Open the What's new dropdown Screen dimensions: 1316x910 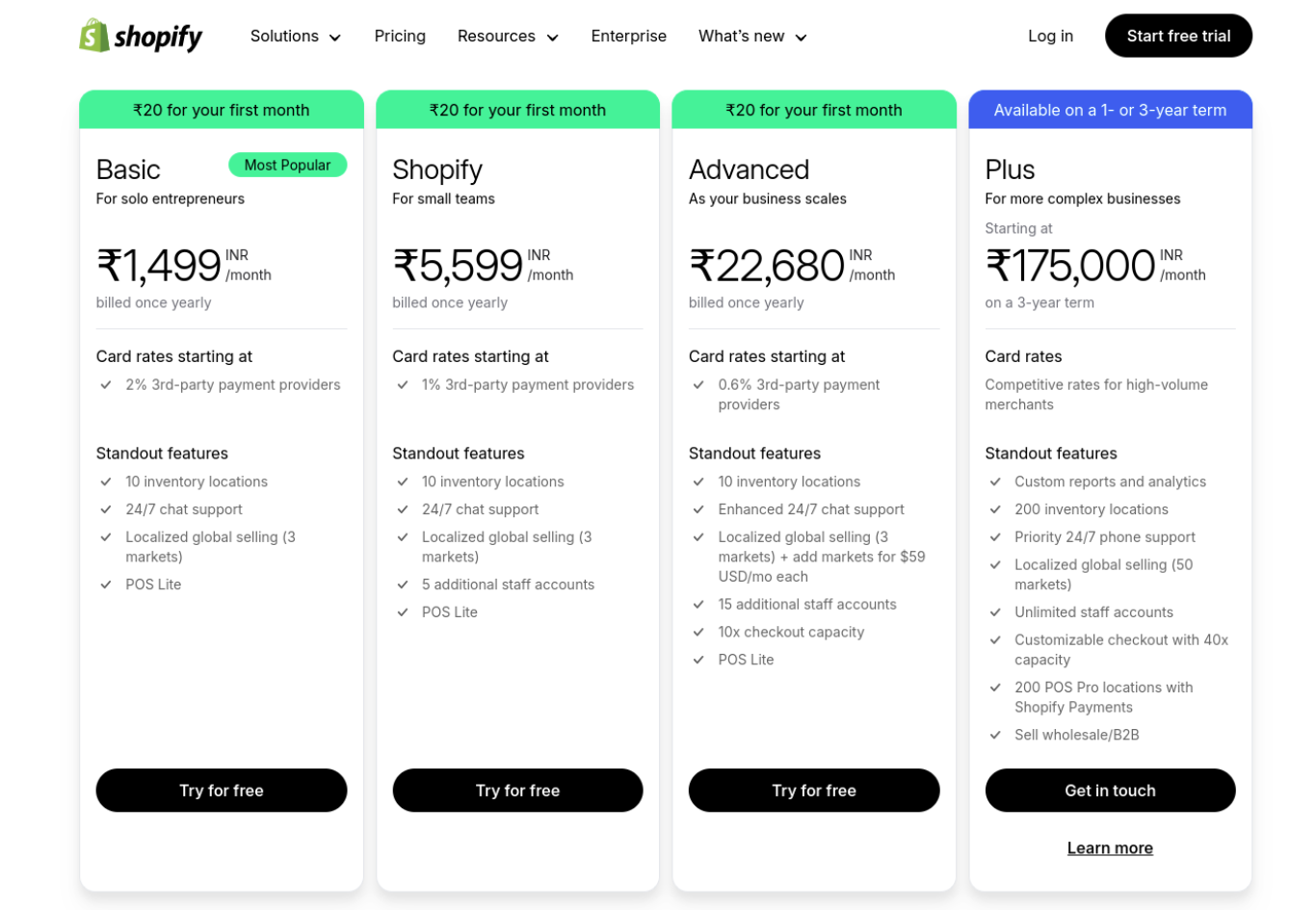coord(752,36)
